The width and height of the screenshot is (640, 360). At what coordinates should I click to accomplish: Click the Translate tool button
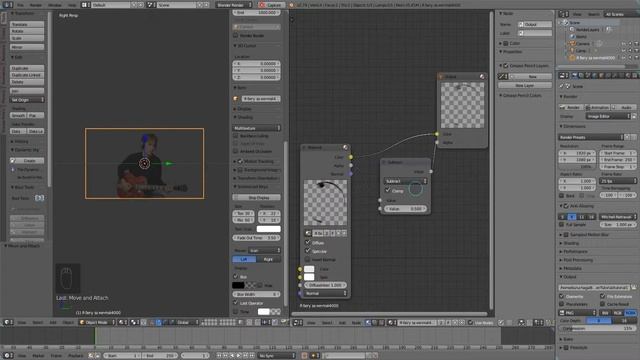pyautogui.click(x=27, y=24)
